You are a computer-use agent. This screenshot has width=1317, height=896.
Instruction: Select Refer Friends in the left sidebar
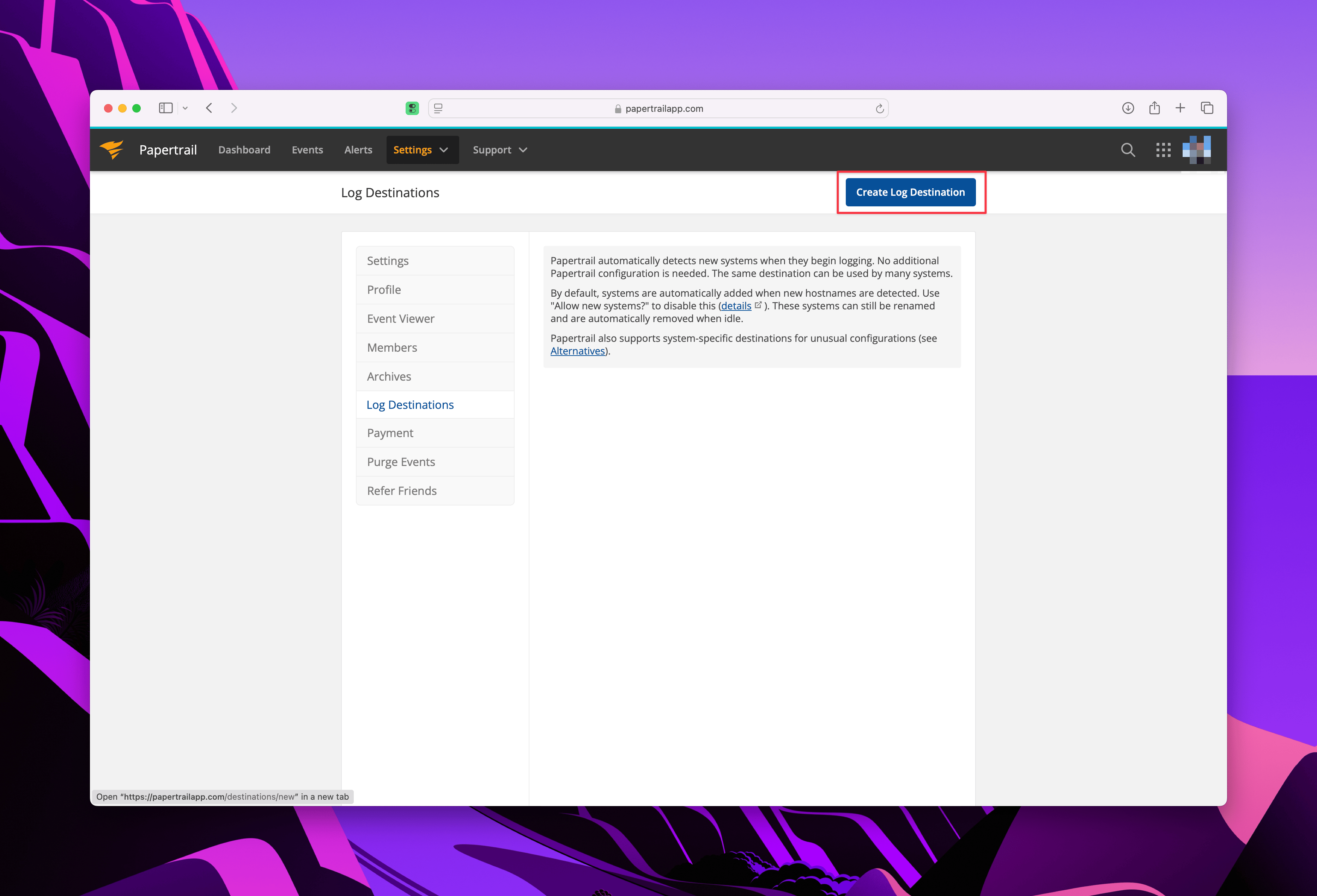pyautogui.click(x=435, y=491)
